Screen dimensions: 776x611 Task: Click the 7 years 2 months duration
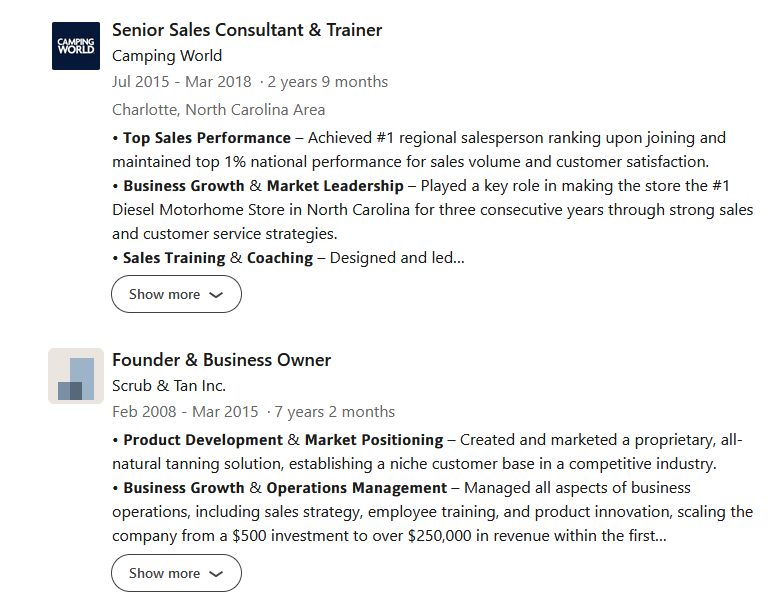point(335,412)
